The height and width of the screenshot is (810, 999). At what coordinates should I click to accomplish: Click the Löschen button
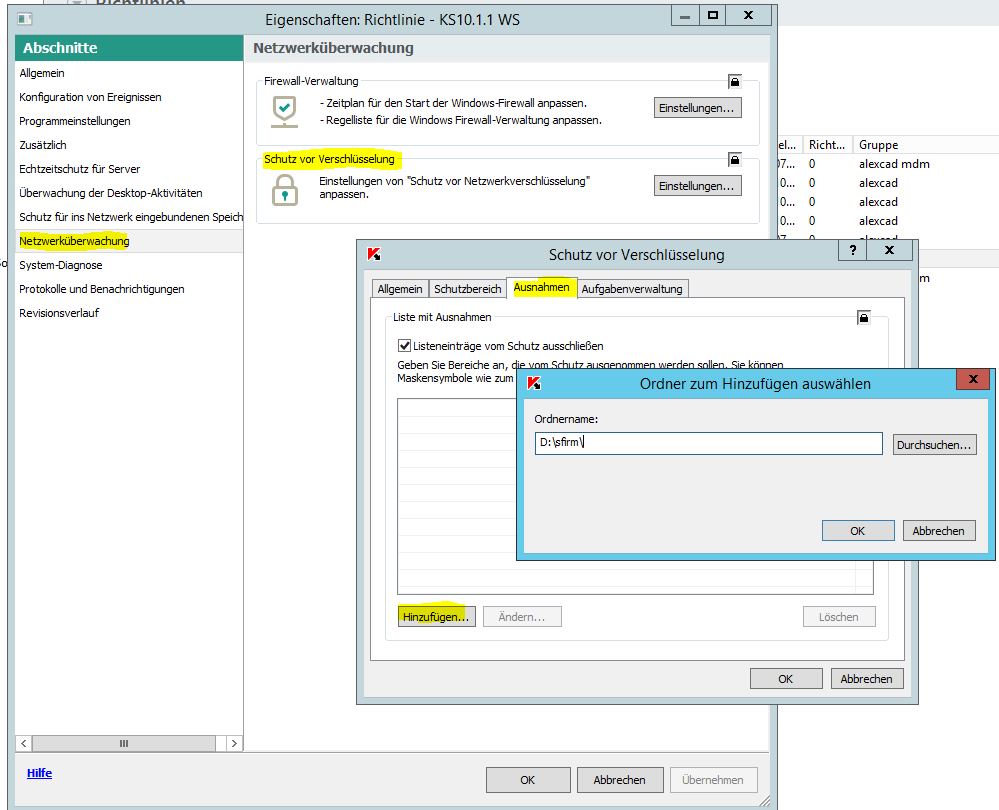tap(838, 617)
